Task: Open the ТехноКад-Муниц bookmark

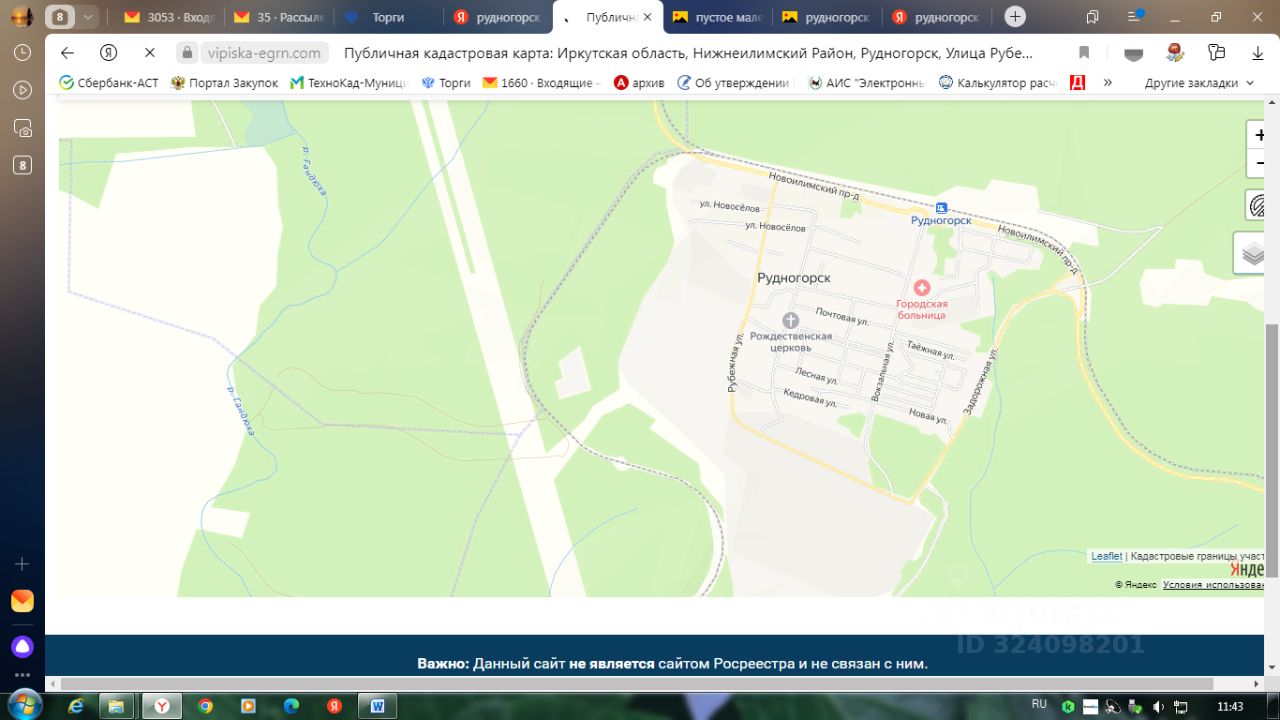Action: tap(348, 83)
